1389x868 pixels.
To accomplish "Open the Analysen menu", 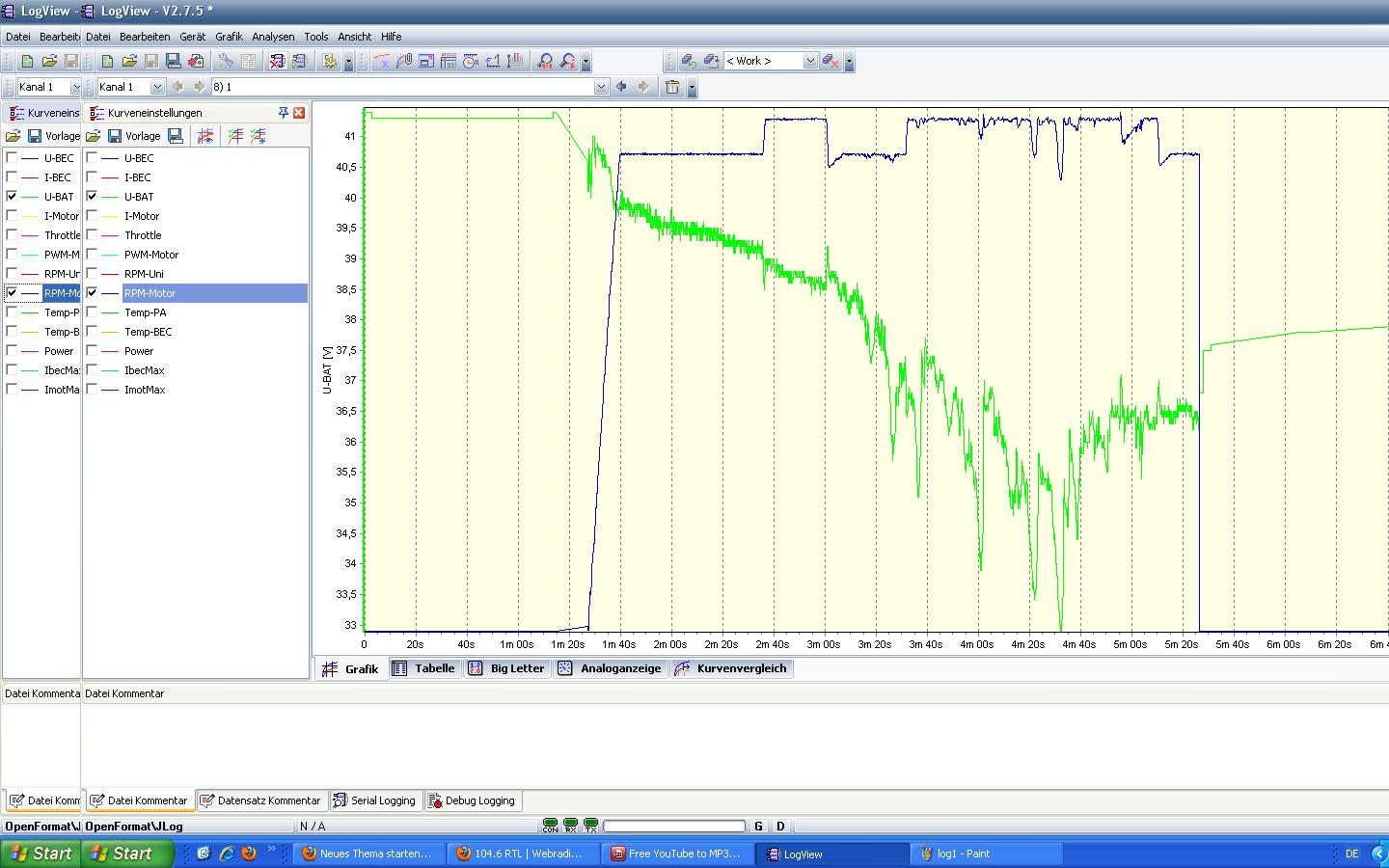I will click(x=273, y=37).
